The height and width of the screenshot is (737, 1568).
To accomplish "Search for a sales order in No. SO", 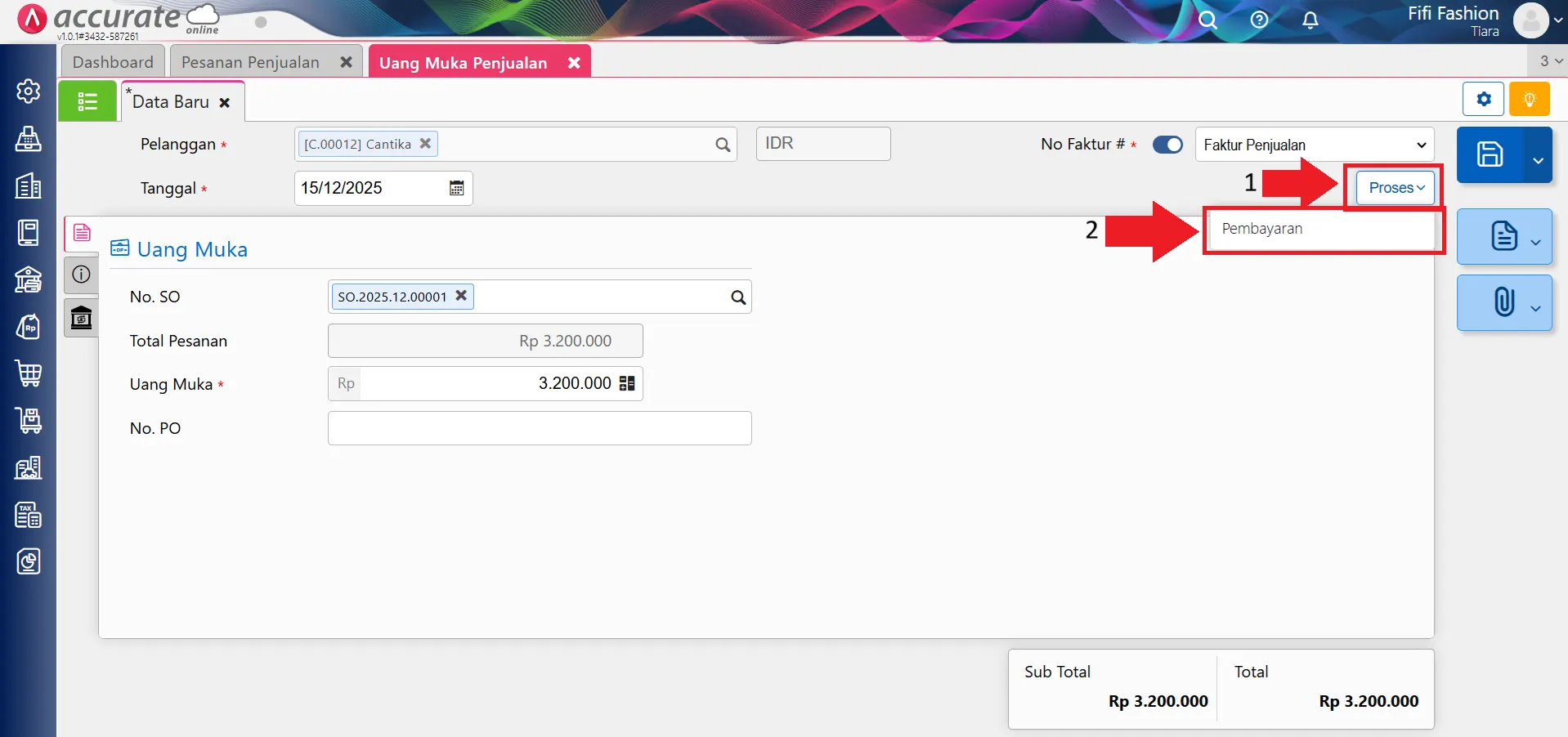I will (x=737, y=297).
